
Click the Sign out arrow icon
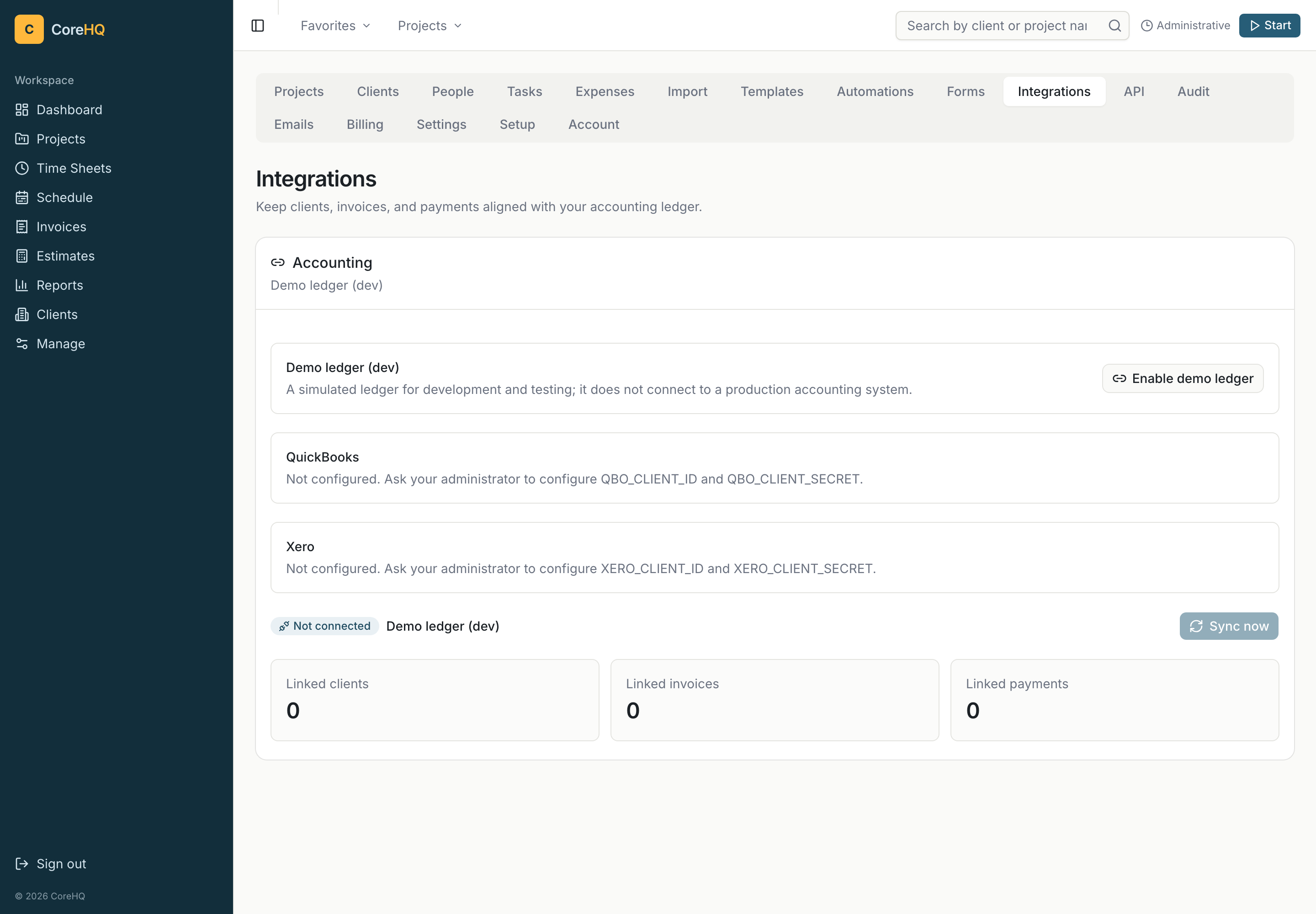pyautogui.click(x=22, y=863)
